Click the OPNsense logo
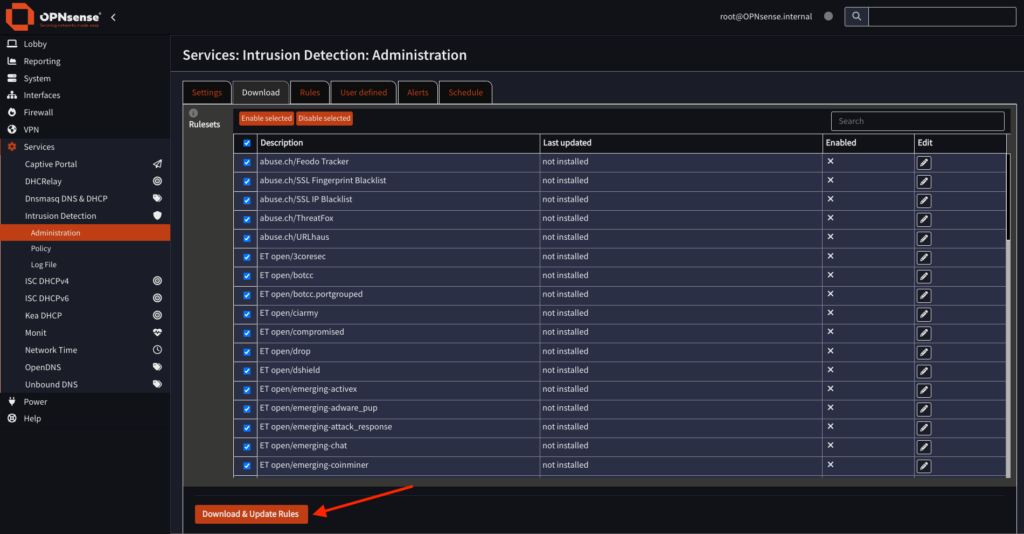The image size is (1024, 534). point(54,17)
